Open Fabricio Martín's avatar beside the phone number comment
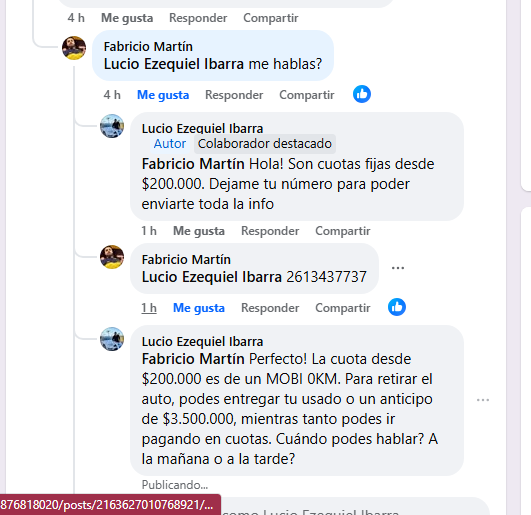 point(112,257)
